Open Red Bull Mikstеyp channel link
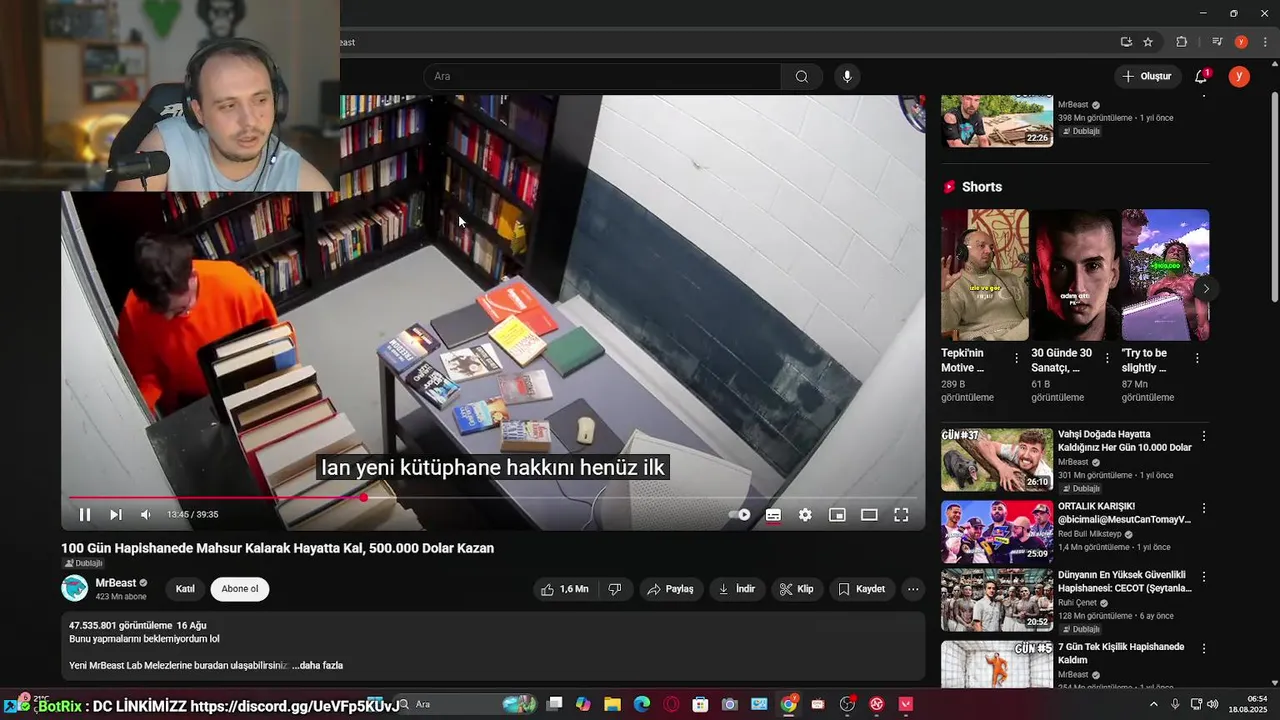The image size is (1280, 720). 1091,534
